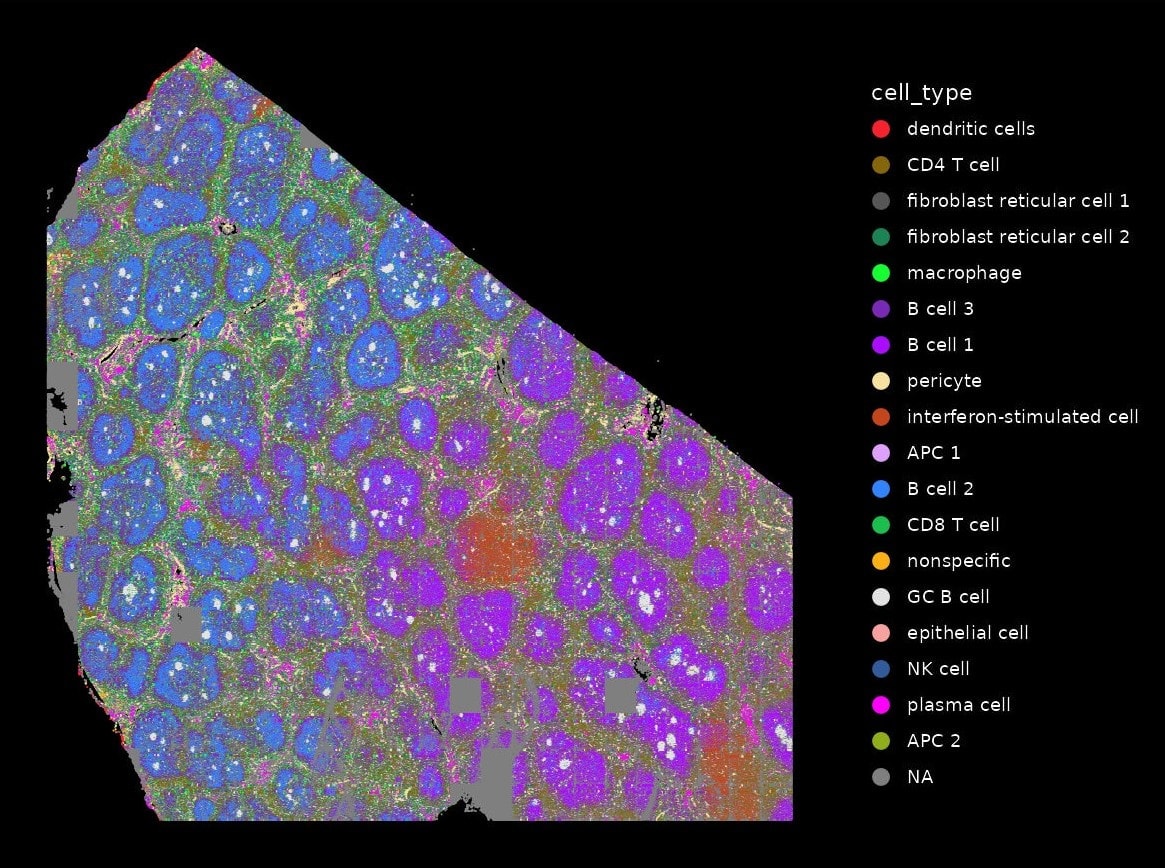Select the "epithelial cell" legend label
Image resolution: width=1165 pixels, height=868 pixels.
[967, 634]
